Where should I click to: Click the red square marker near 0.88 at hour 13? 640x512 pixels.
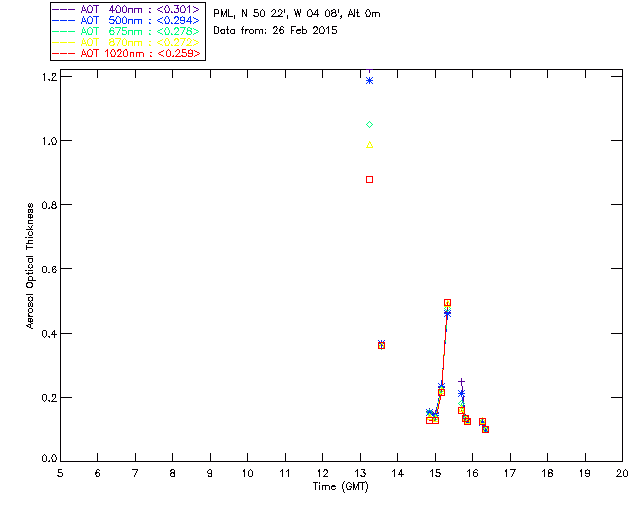pos(369,180)
